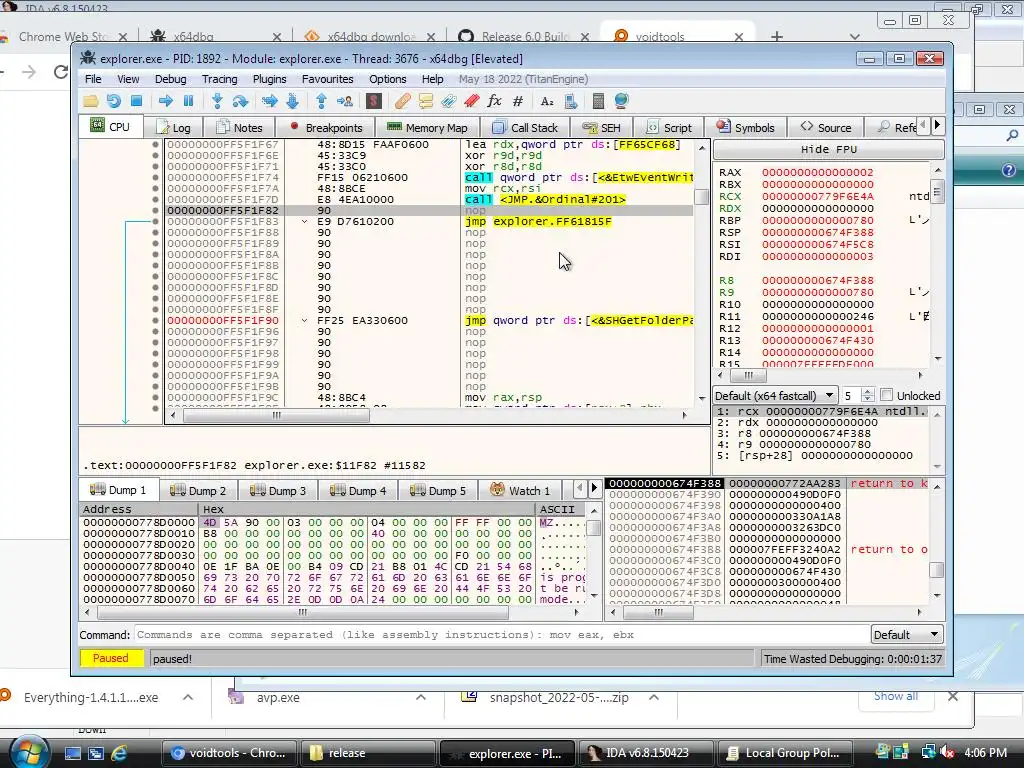The height and width of the screenshot is (768, 1024).
Task: Switch to the Dump 2 tab
Action: click(199, 490)
